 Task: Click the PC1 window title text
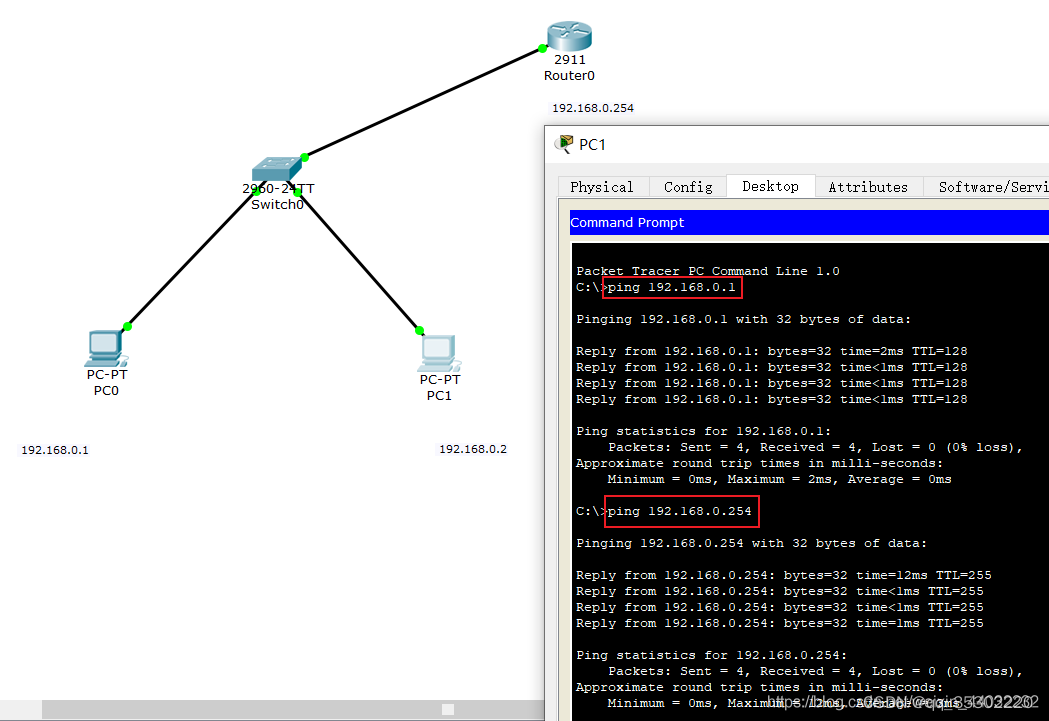(592, 144)
